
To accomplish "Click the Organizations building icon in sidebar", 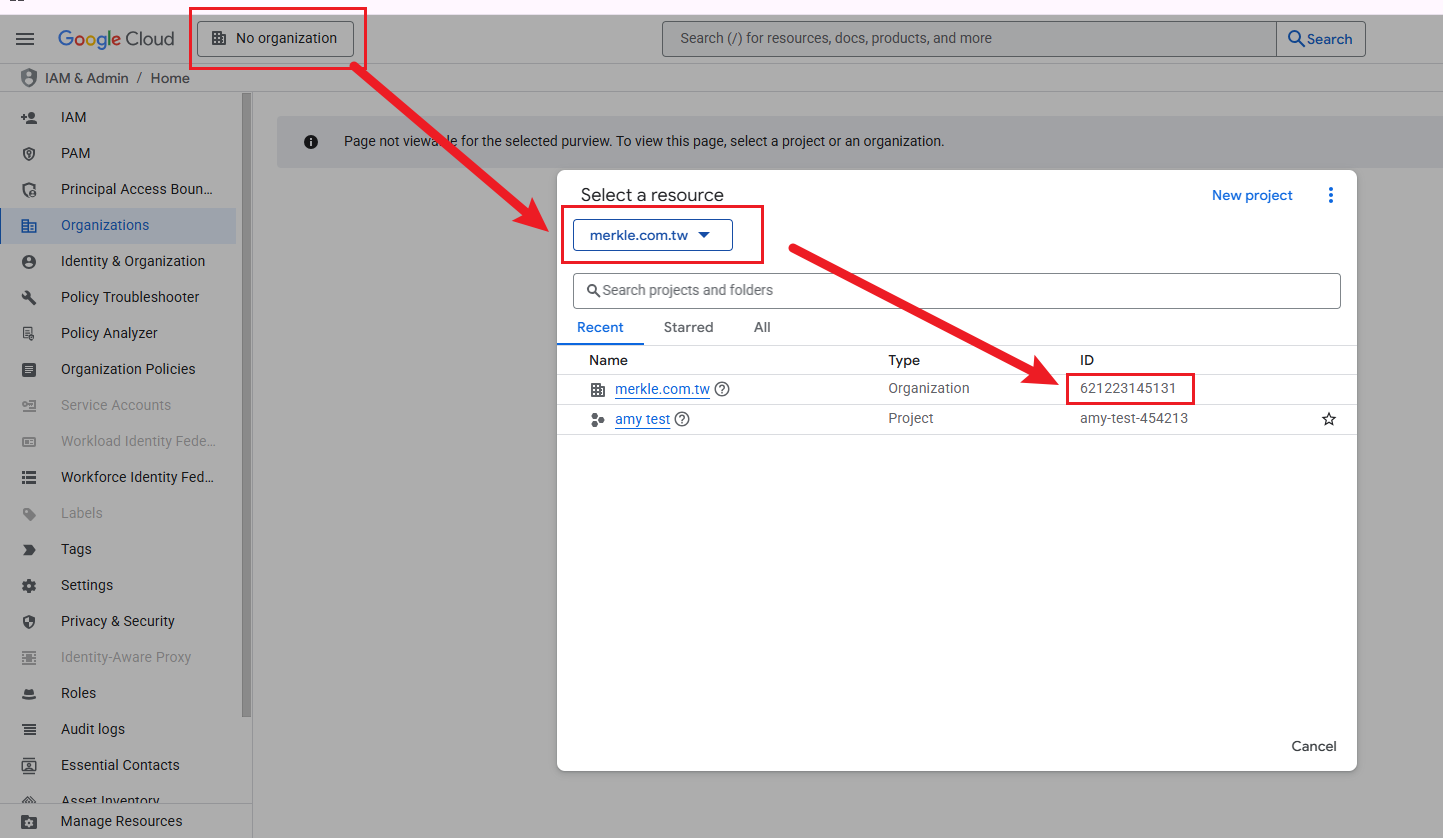I will pos(29,226).
